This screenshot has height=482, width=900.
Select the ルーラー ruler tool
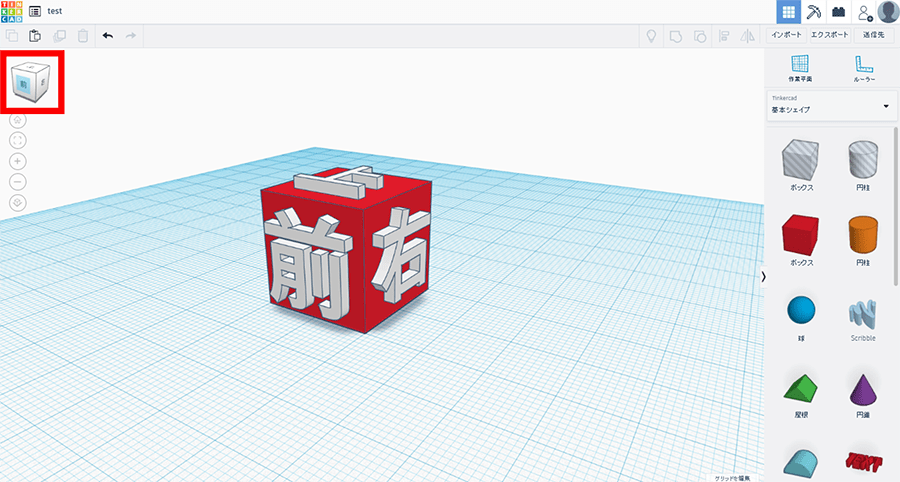[864, 68]
